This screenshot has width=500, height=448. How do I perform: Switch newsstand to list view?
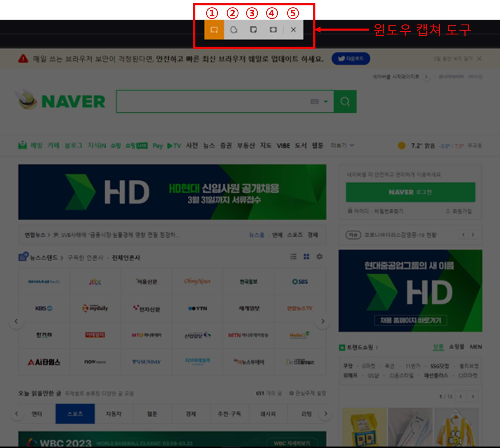293,256
